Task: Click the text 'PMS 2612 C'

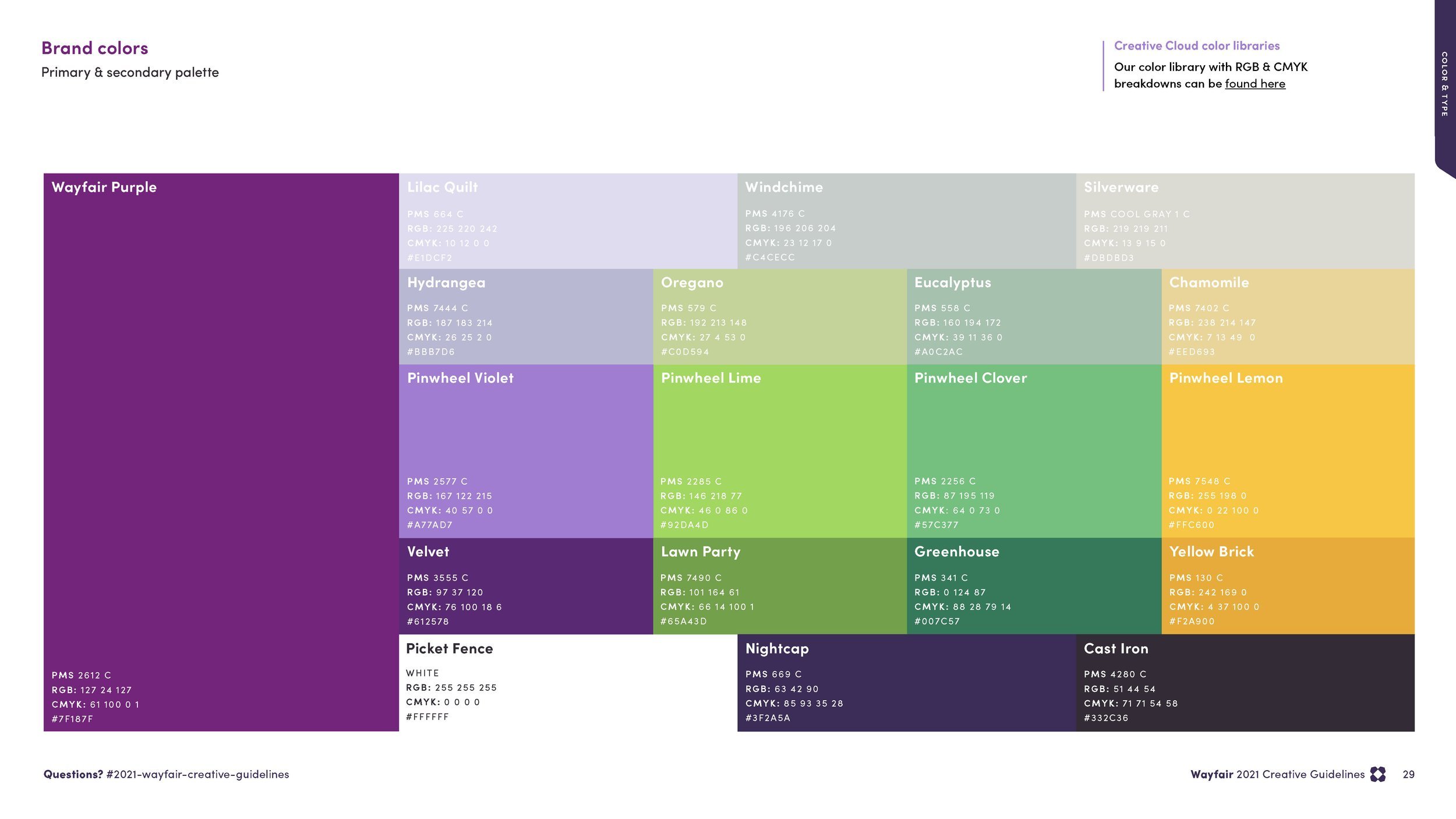Action: coord(81,675)
